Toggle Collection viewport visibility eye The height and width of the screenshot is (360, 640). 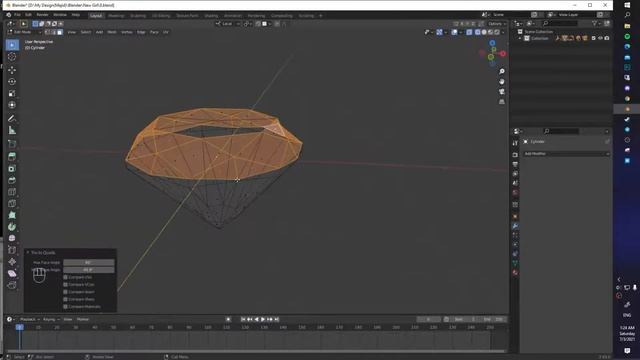pos(600,38)
